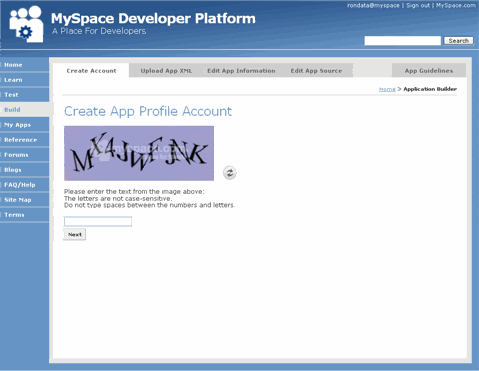Image resolution: width=479 pixels, height=371 pixels.
Task: Focus the header search input field
Action: click(403, 41)
